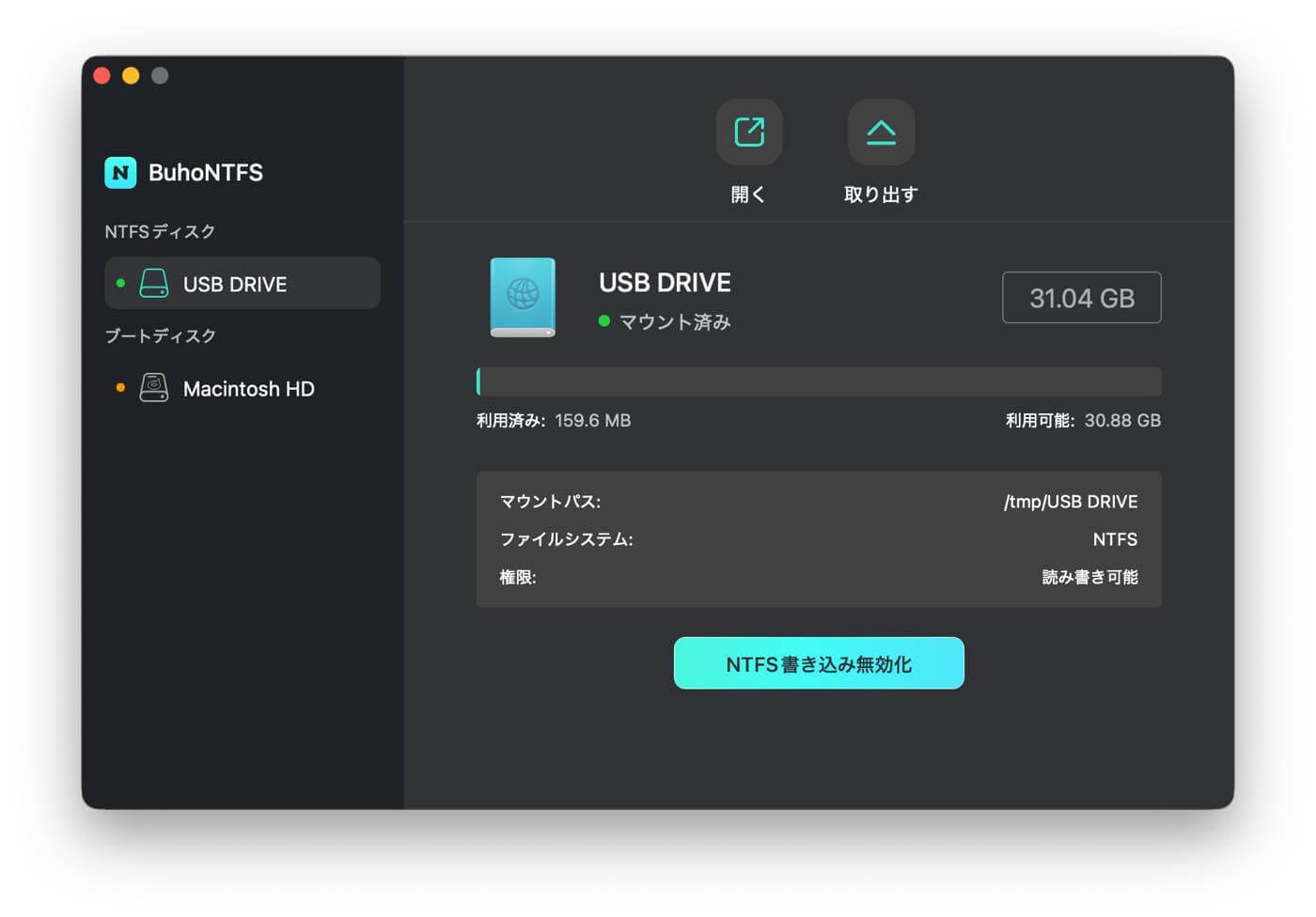Toggle the green mount indicator next to マウント済み
This screenshot has height=917, width=1316.
604,320
